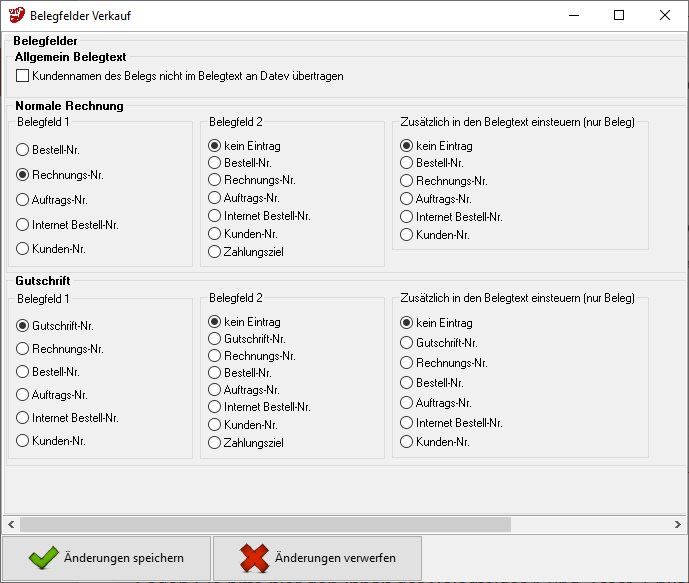Screen dimensions: 689x583
Task: Select Rechnungs-Nr. in Gutschrift Belegfeld 1
Action: (x=24, y=349)
